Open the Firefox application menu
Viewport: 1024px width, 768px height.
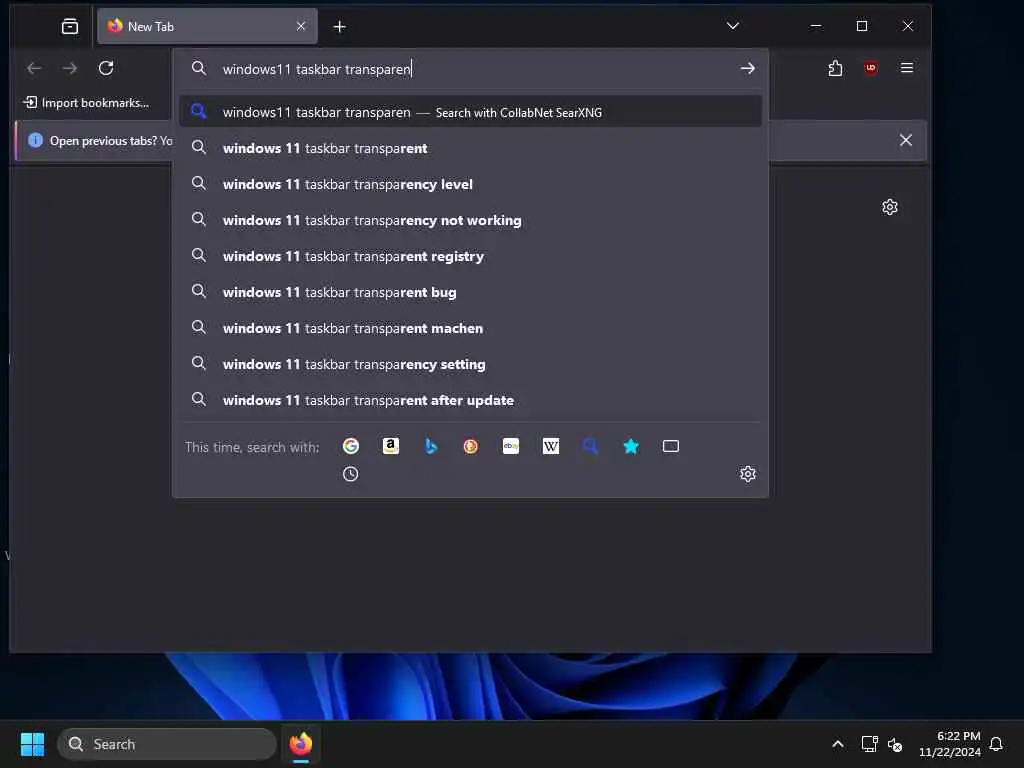(907, 68)
